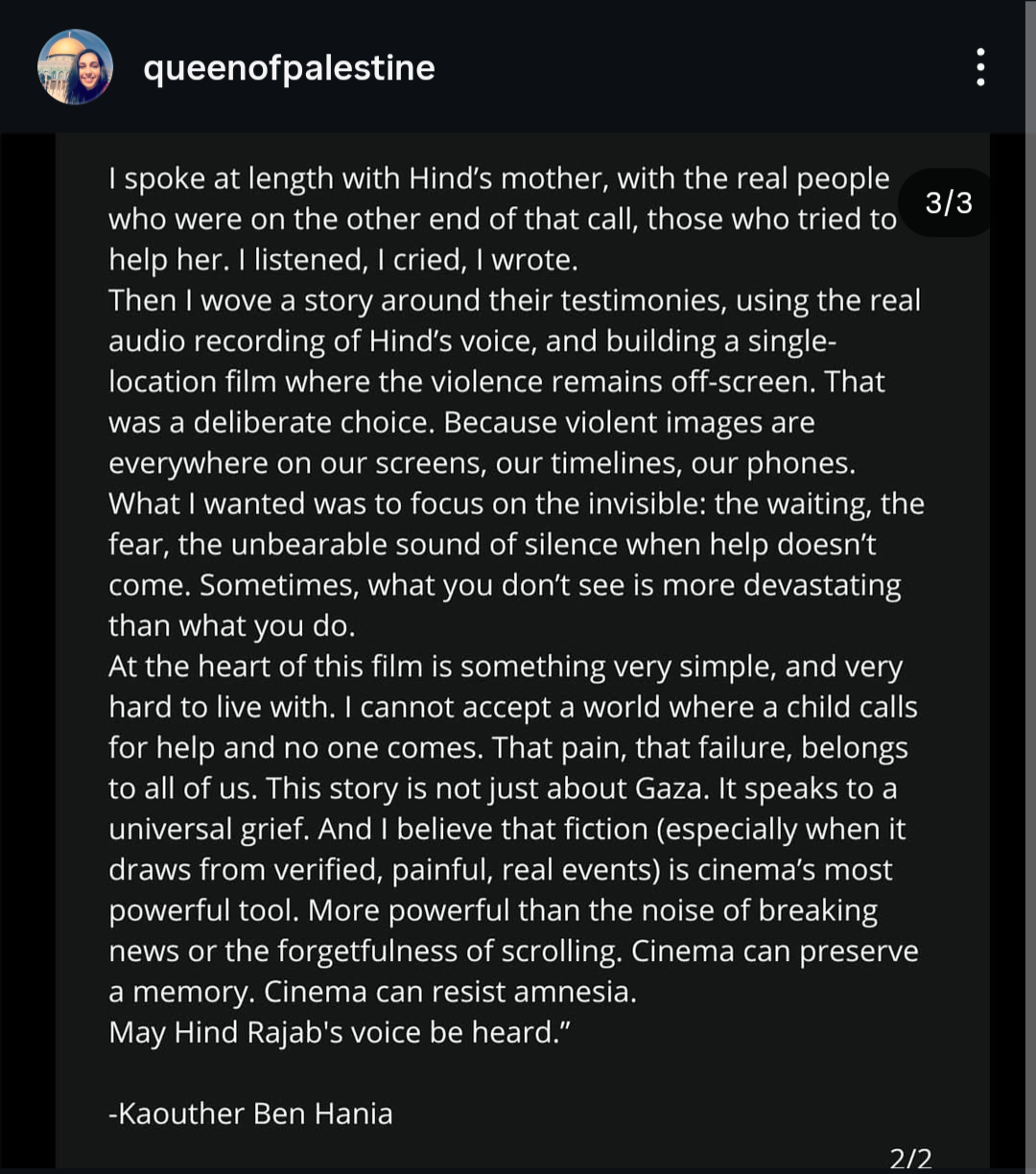
Task: Click "At the heart of this film" line
Action: coord(506,667)
